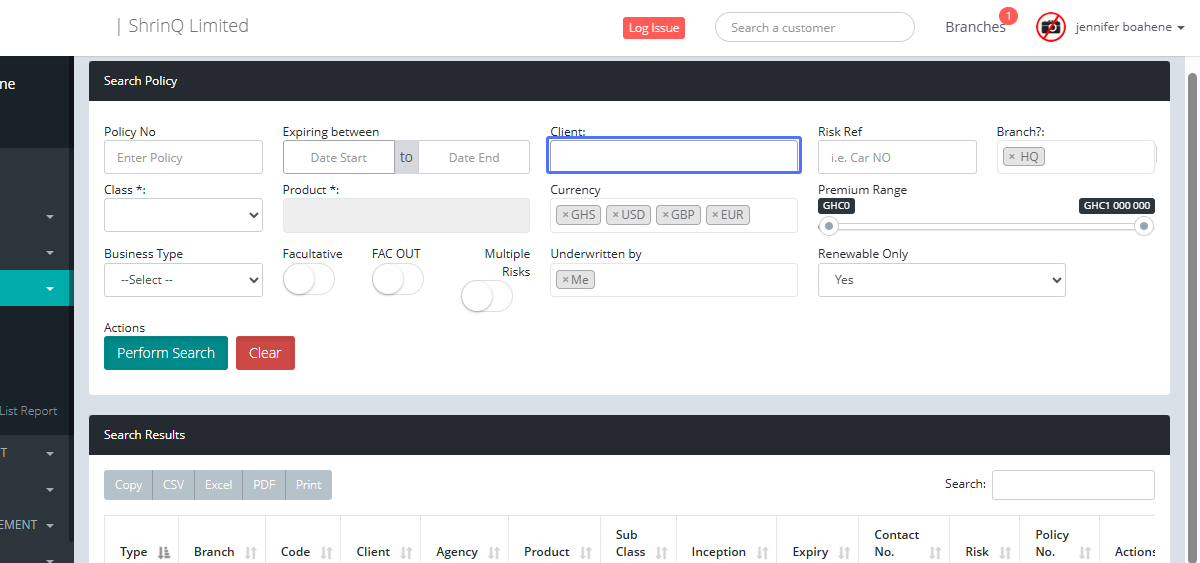This screenshot has width=1200, height=563.
Task: Sort results by Type column
Action: pos(164,552)
